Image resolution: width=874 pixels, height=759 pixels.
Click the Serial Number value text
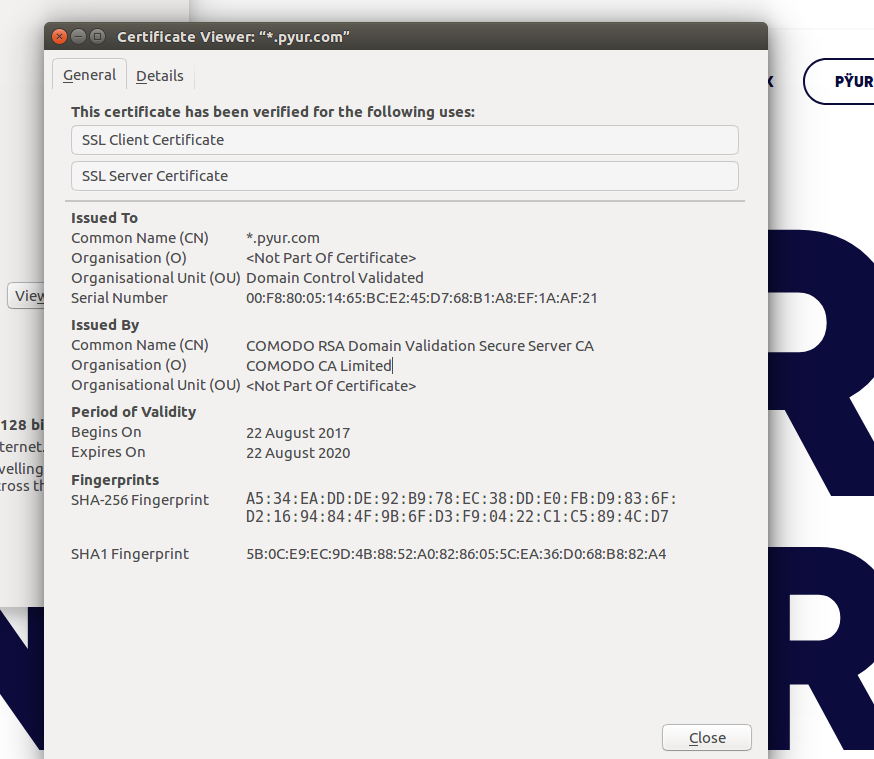(x=421, y=298)
